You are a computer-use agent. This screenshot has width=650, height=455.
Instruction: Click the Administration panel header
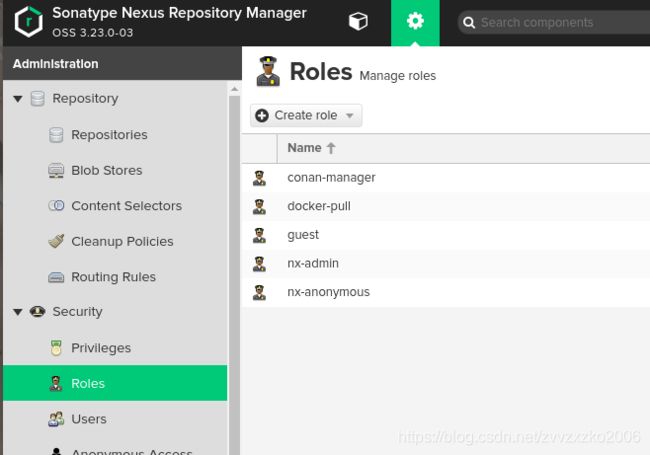pyautogui.click(x=122, y=63)
